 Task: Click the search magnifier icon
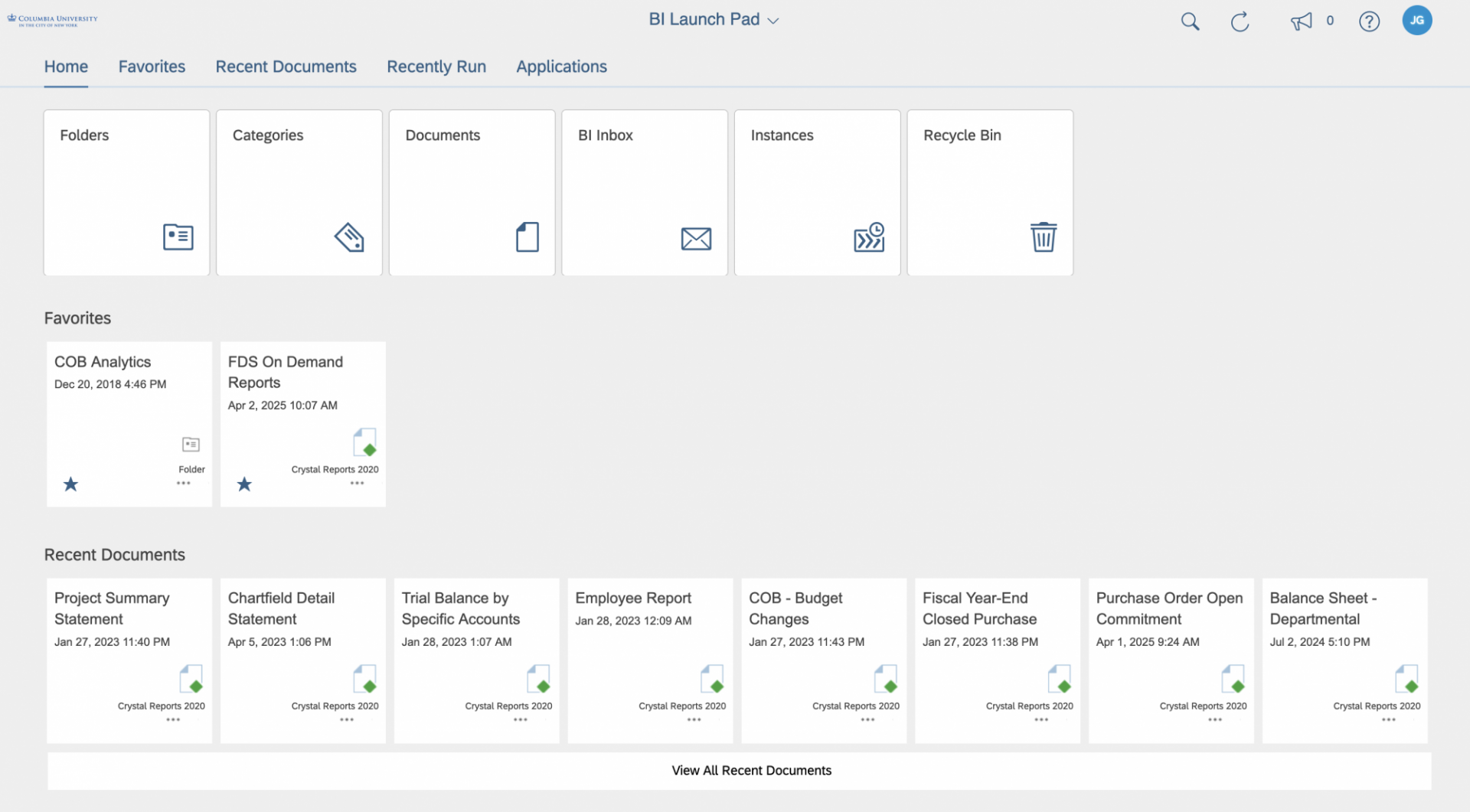1190,21
